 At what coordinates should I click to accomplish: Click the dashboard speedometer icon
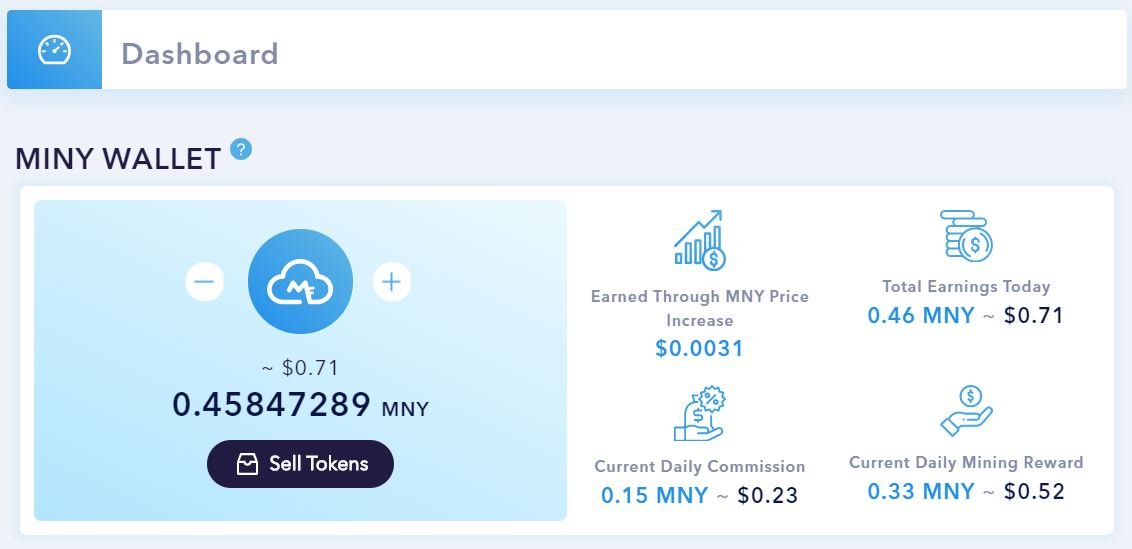pyautogui.click(x=55, y=51)
